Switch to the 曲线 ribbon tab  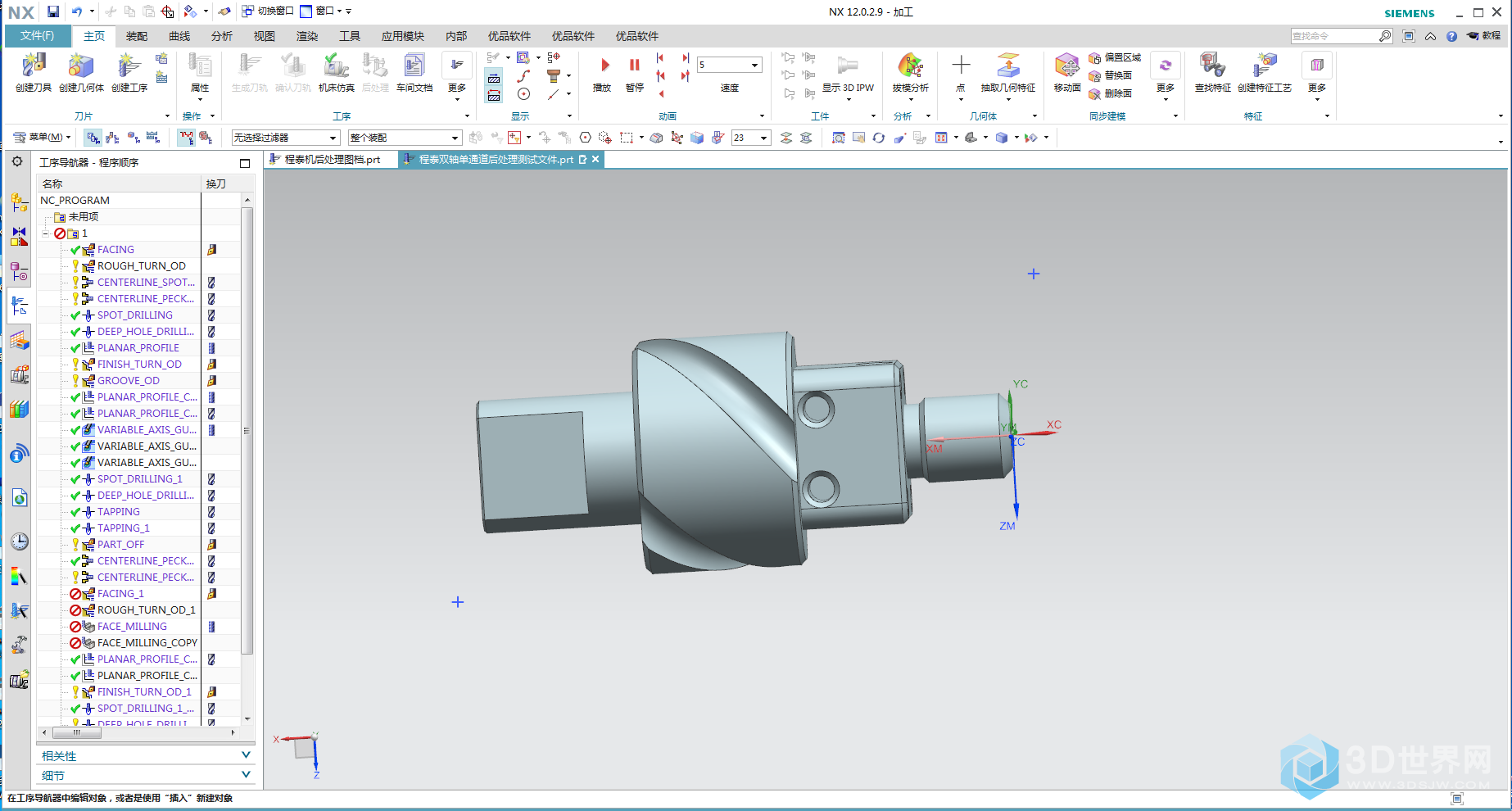(x=179, y=36)
